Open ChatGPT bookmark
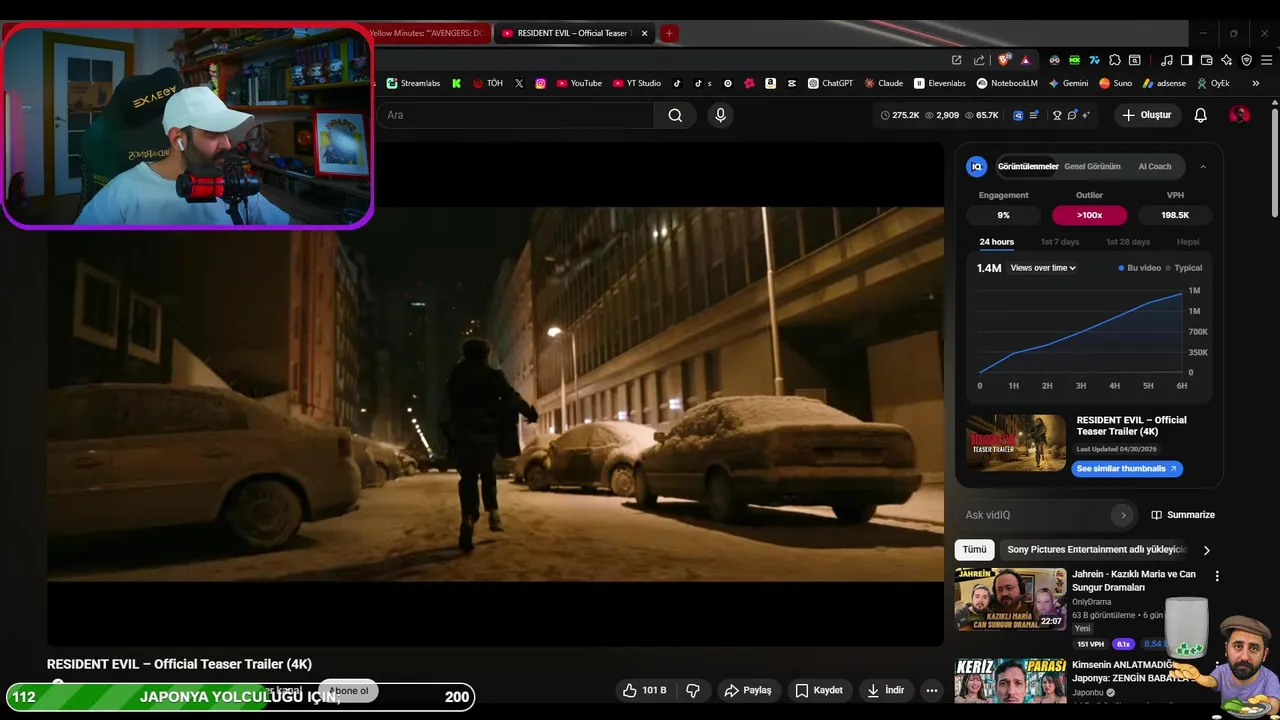The image size is (1280, 720). coord(830,83)
